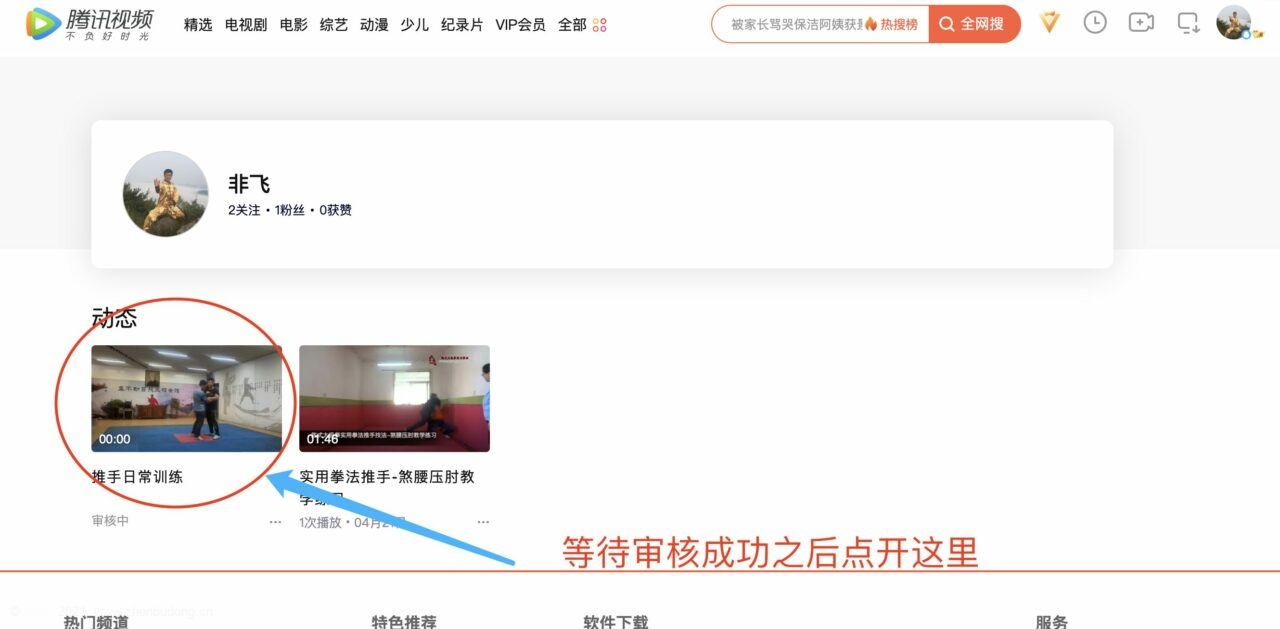Click the flame 热搜榜 icon
This screenshot has height=629, width=1280.
coord(870,24)
